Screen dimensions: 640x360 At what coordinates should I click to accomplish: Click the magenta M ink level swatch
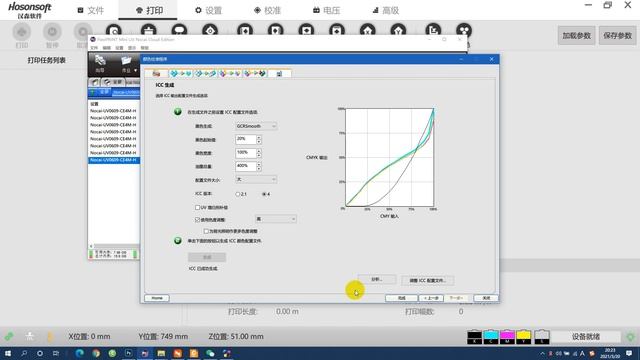point(507,337)
